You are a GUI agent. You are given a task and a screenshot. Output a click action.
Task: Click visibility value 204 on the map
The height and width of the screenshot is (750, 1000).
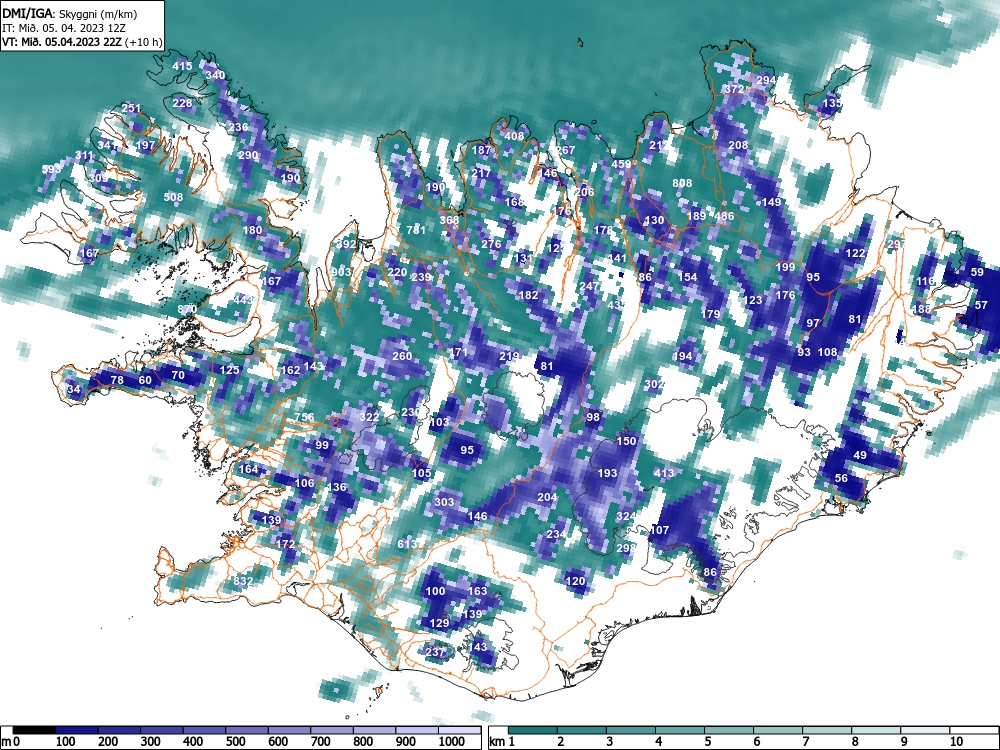[547, 497]
